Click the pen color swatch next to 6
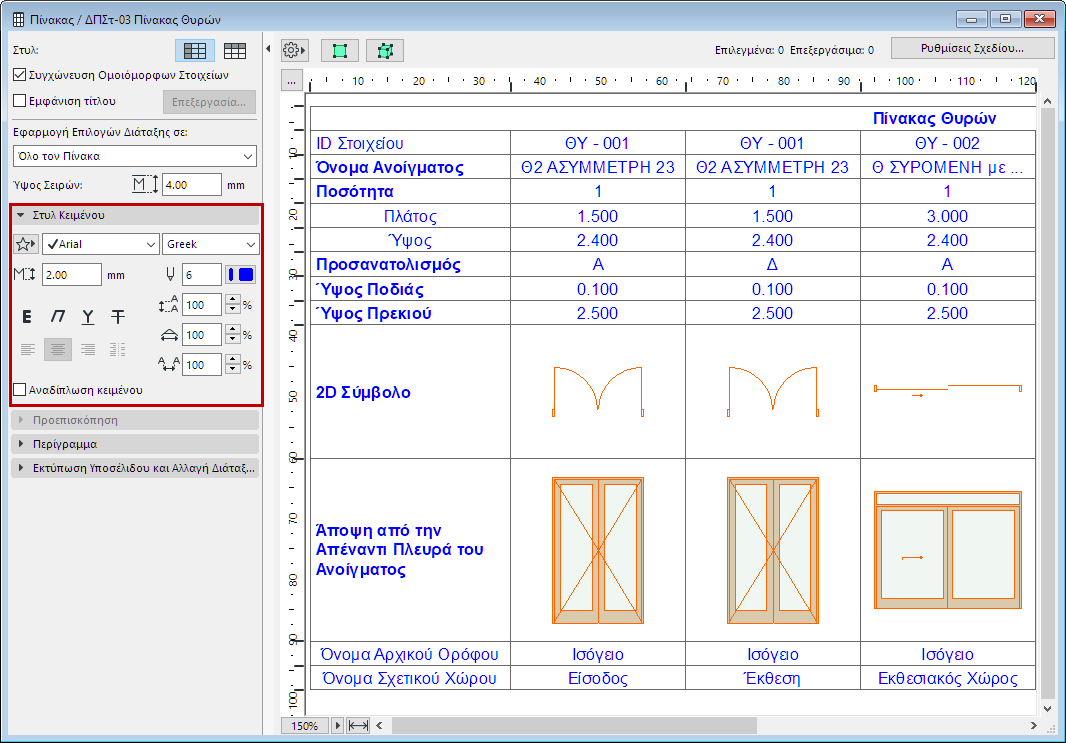Screen dimensions: 1066x743 point(242,275)
